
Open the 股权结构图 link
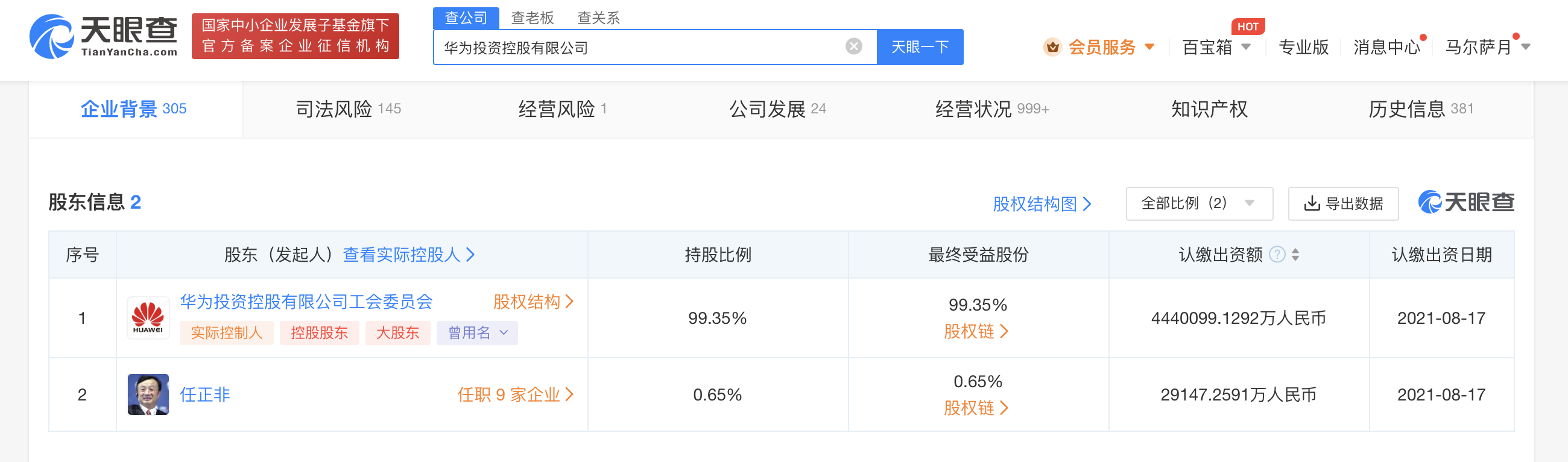[1042, 204]
